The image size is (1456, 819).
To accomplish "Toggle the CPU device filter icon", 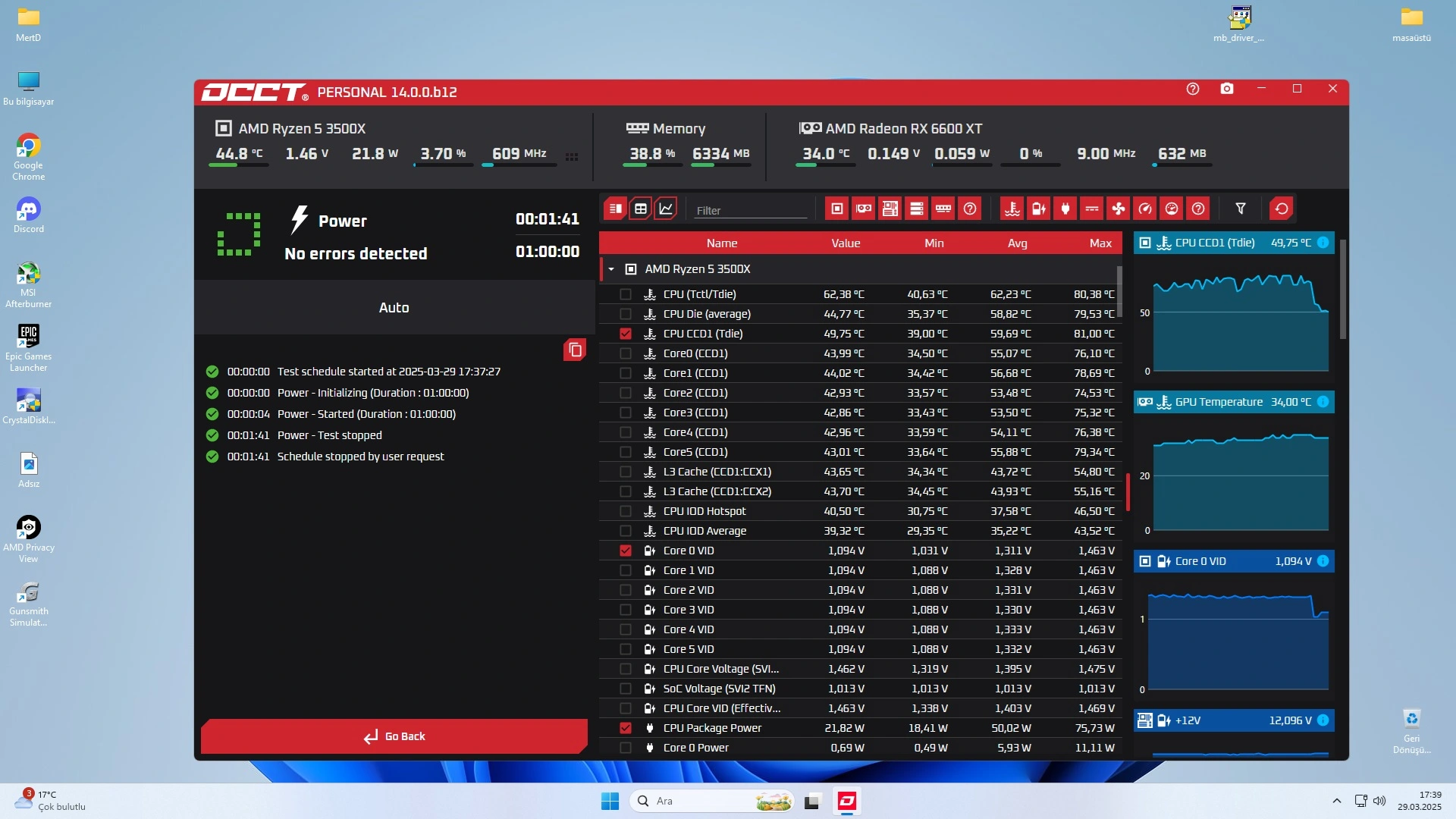I will [x=837, y=209].
